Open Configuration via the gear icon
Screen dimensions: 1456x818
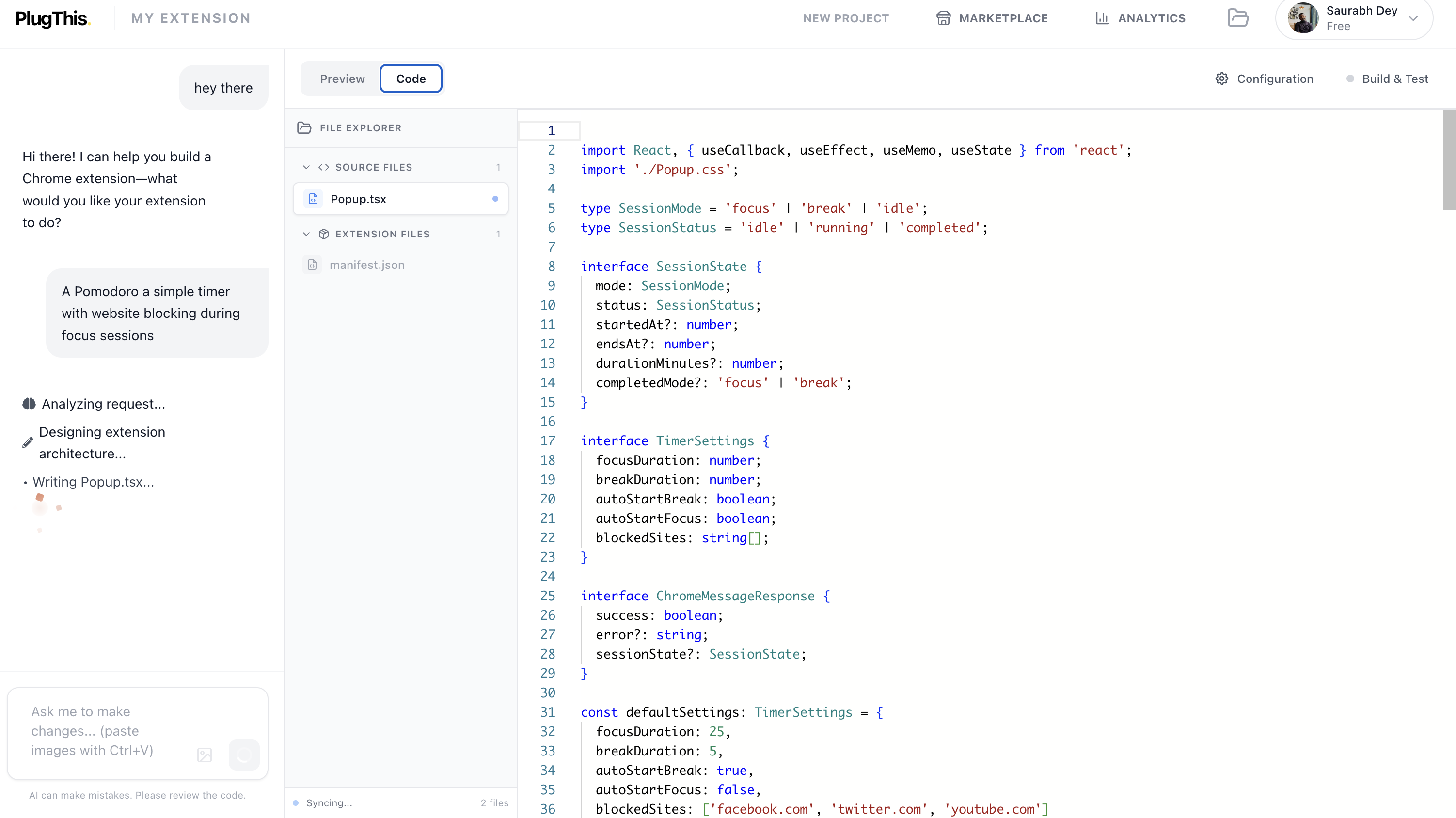tap(1222, 79)
